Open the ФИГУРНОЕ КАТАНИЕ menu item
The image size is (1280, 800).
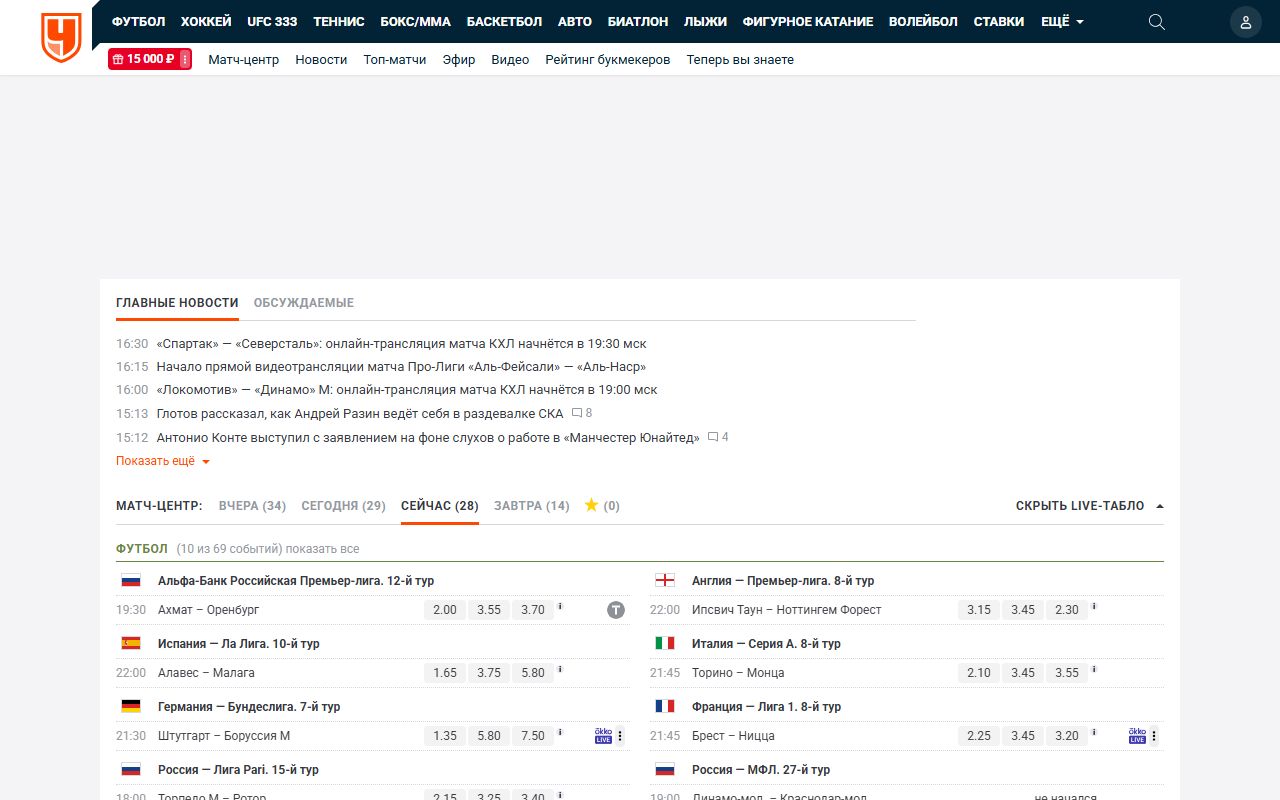point(808,21)
